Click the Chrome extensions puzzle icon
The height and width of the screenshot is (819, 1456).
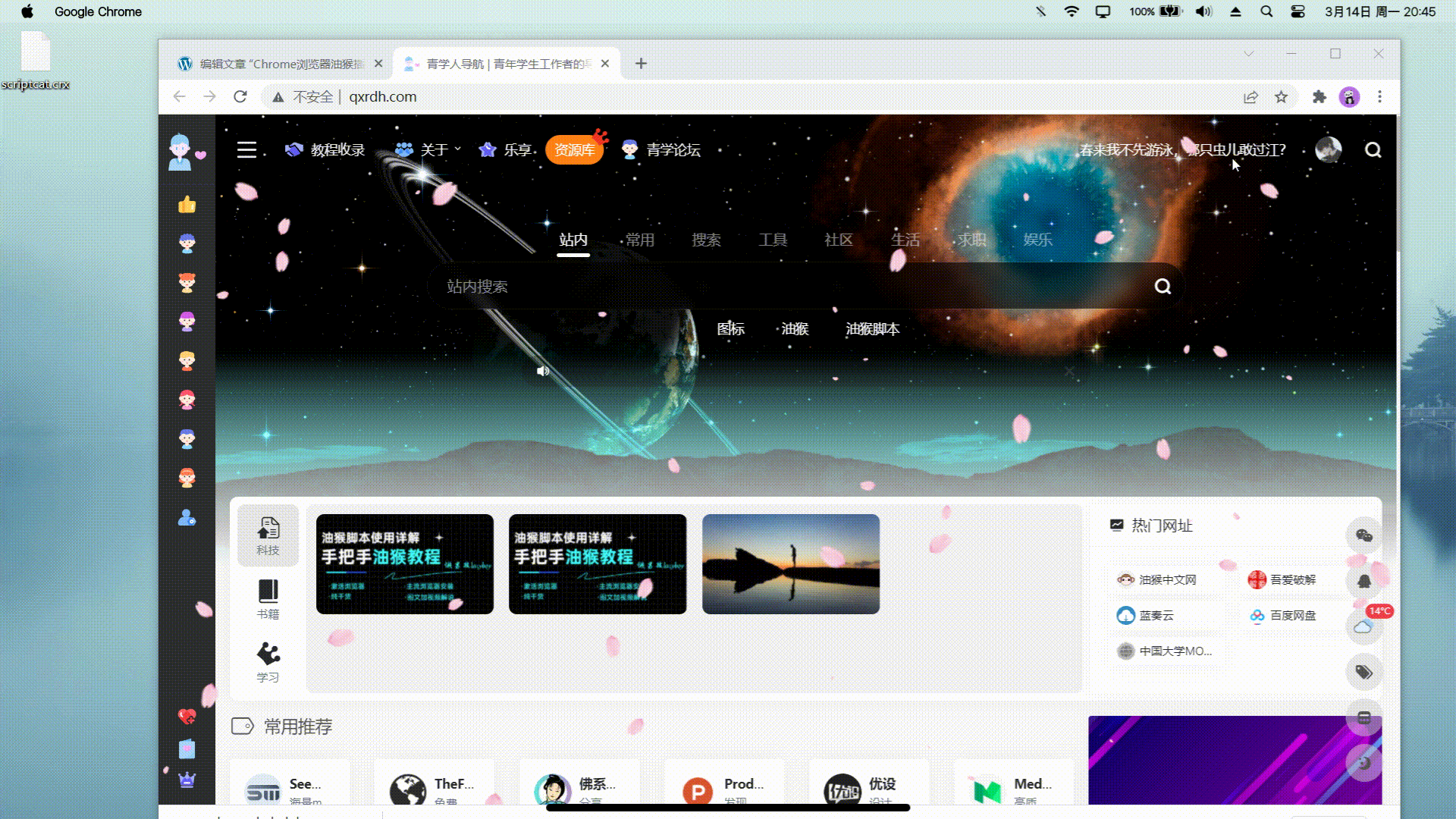1319,97
